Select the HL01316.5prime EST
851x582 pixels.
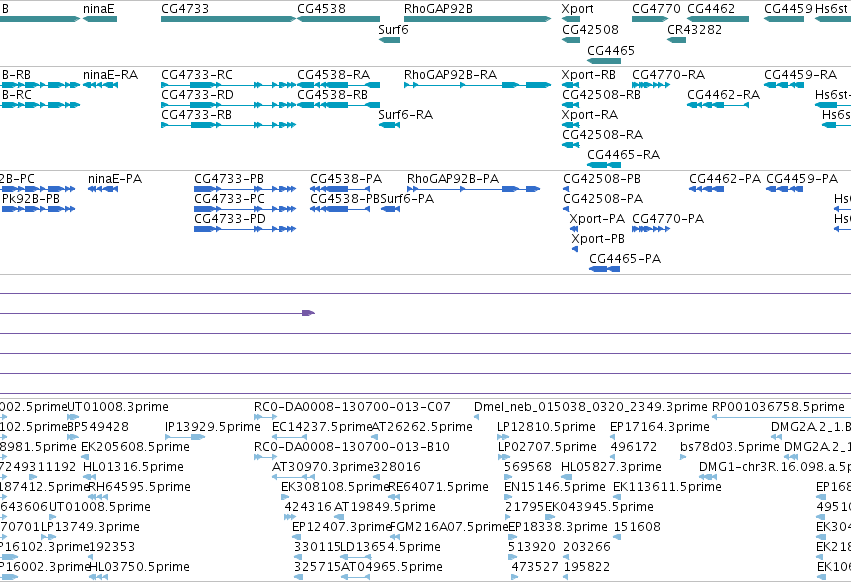pos(90,477)
